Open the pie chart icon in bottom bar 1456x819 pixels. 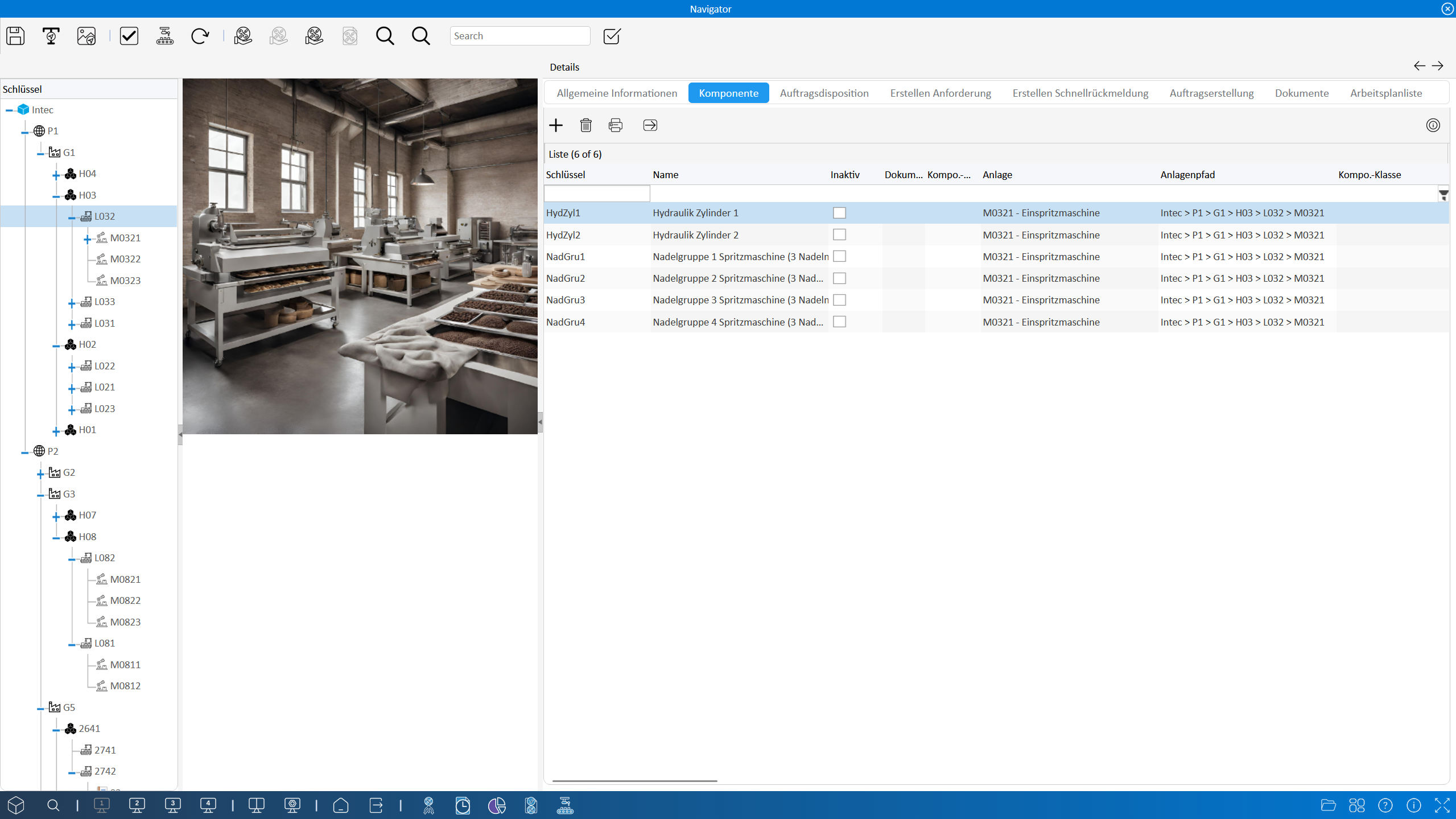(x=497, y=805)
